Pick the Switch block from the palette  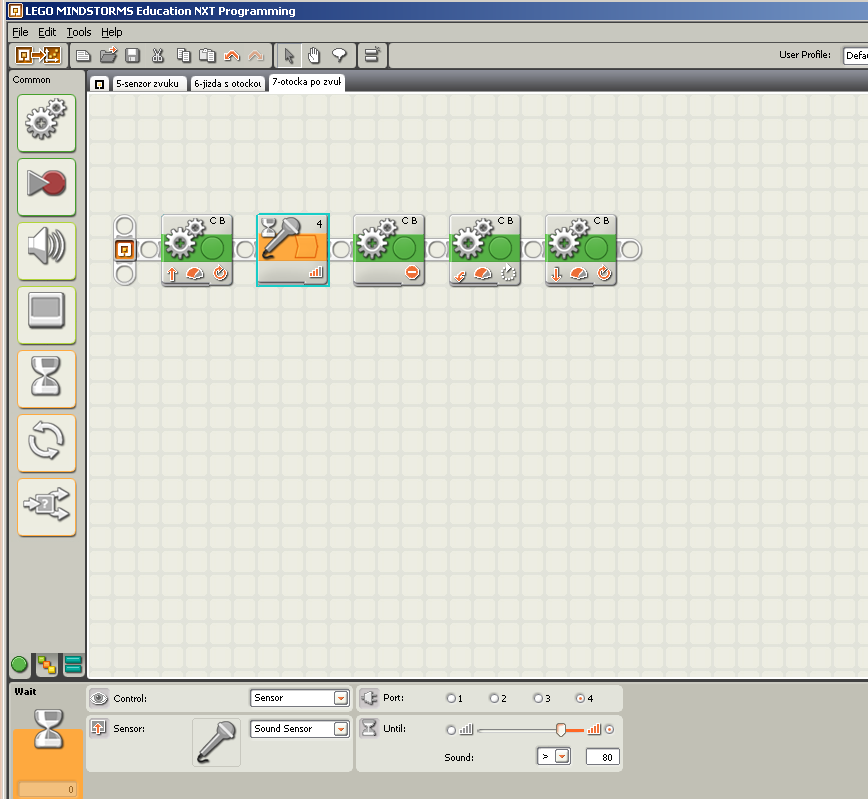click(46, 507)
